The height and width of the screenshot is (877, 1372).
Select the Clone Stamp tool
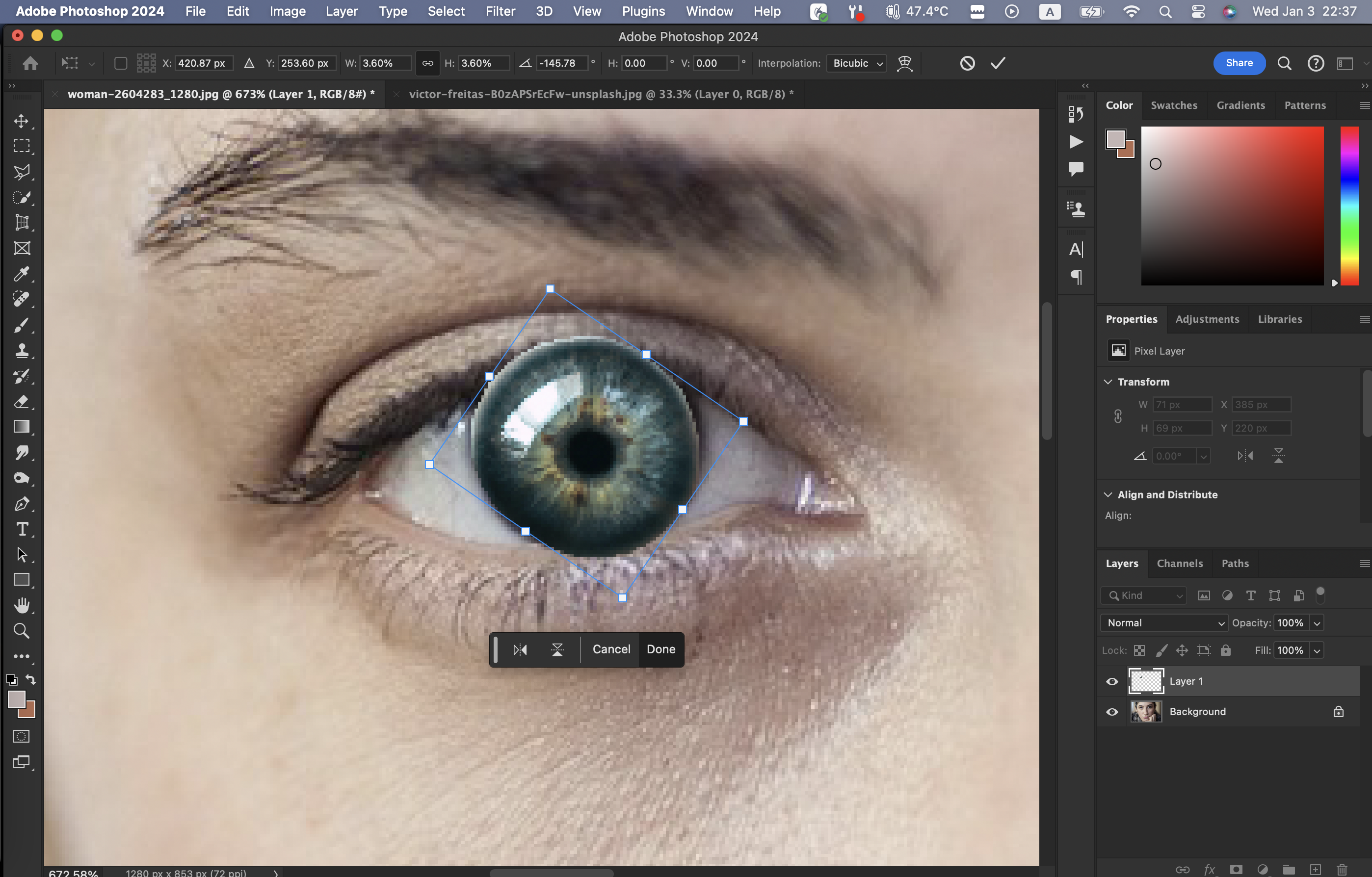[x=22, y=351]
